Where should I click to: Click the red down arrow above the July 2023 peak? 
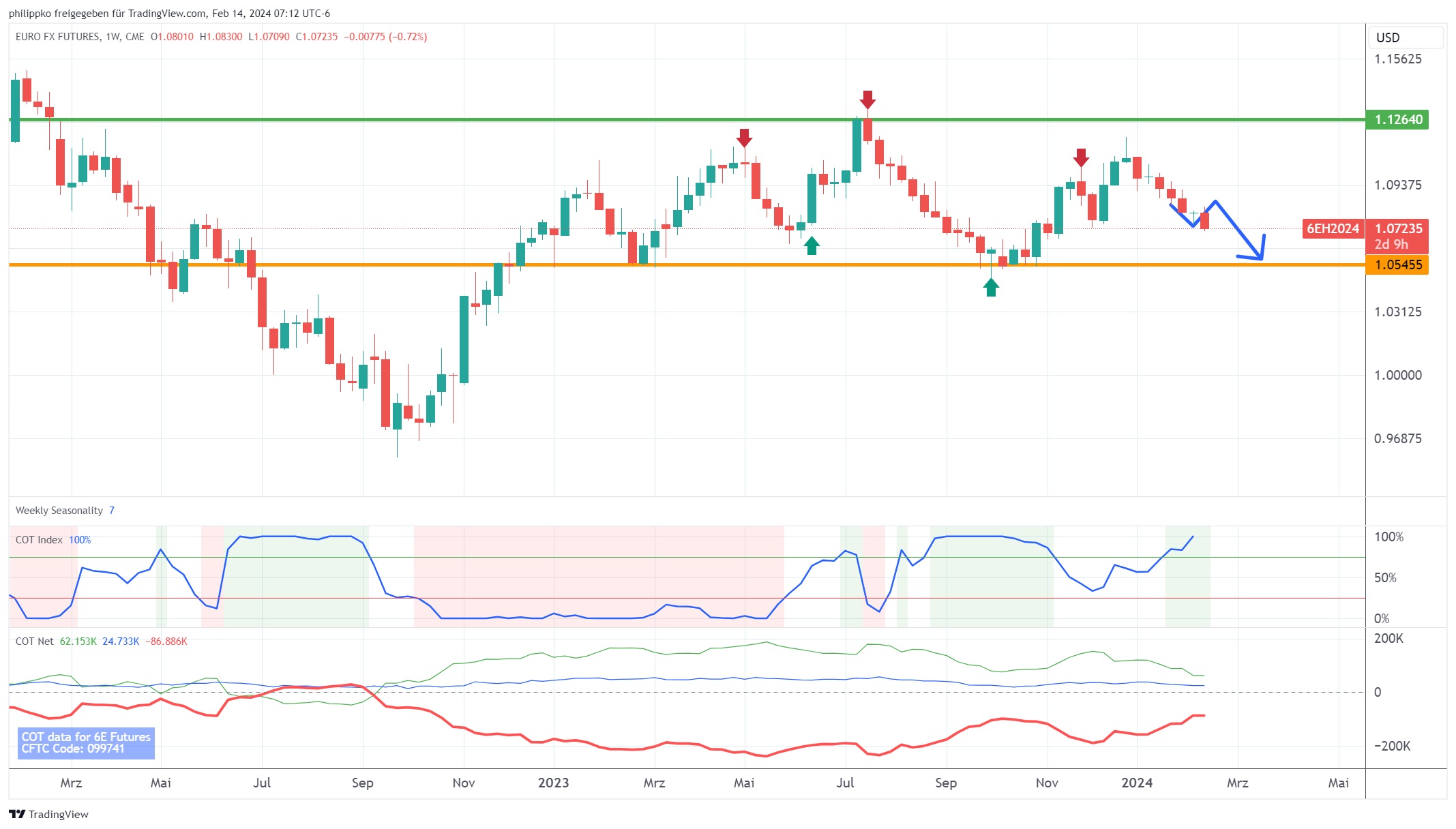click(x=867, y=100)
